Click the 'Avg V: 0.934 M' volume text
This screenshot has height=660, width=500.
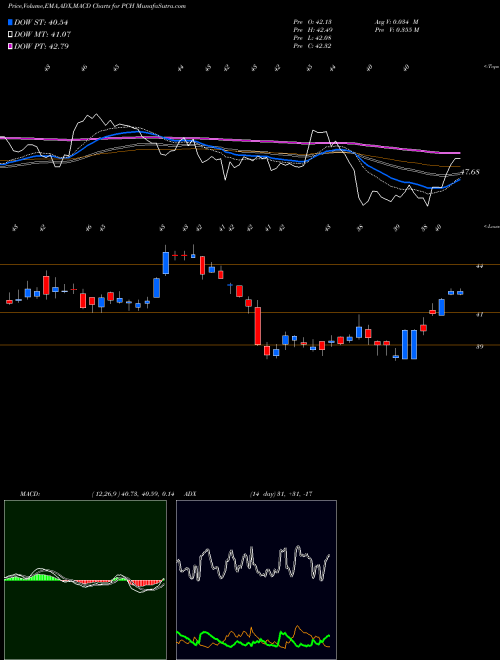[x=396, y=22]
